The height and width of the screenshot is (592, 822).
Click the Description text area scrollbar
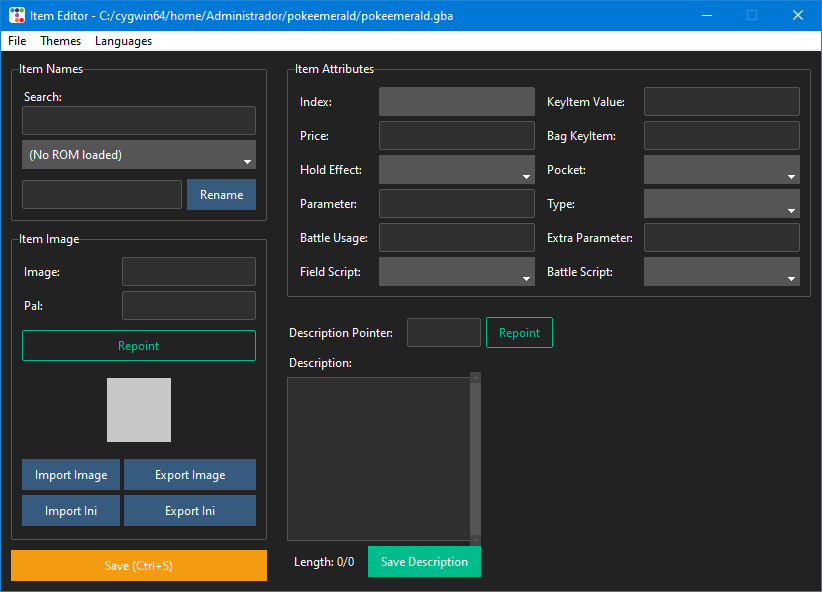pos(475,459)
